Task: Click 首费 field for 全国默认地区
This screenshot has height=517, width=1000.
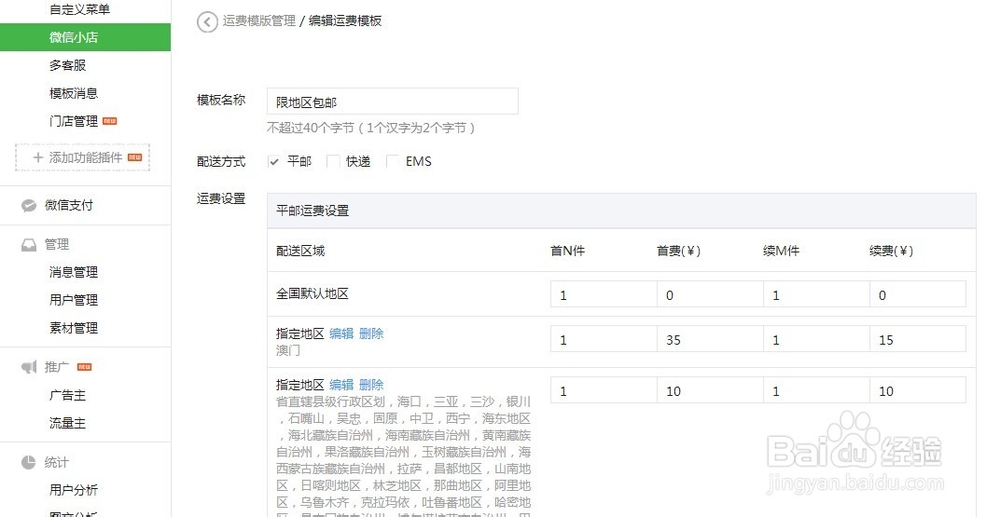Action: [710, 295]
